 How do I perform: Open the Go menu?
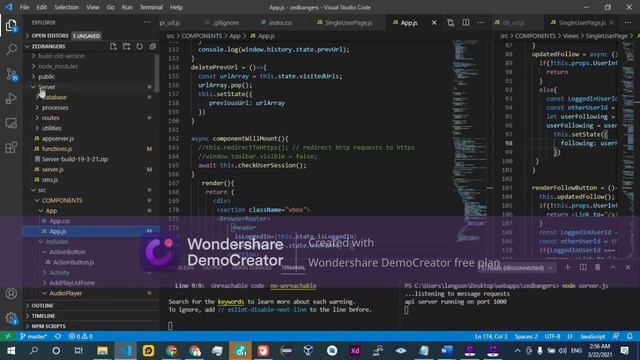pos(110,7)
